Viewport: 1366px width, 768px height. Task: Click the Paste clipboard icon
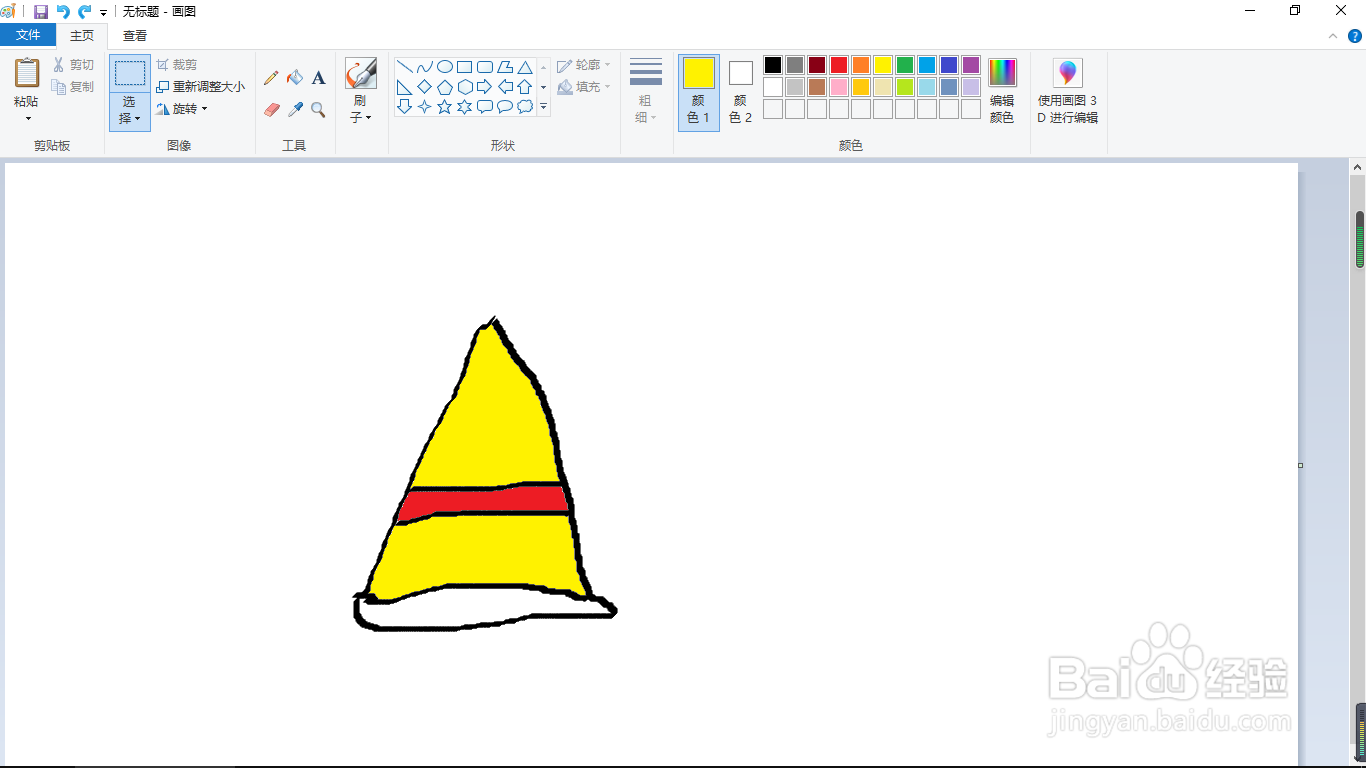point(26,73)
